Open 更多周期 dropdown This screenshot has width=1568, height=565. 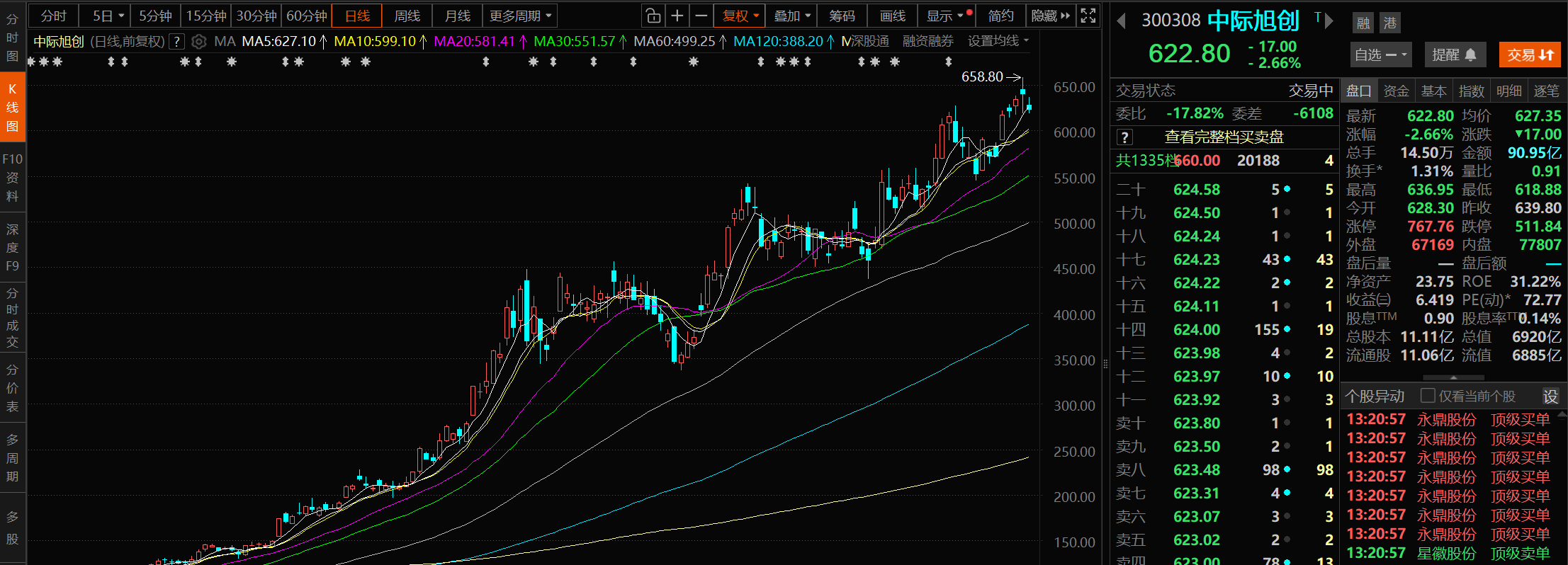520,16
